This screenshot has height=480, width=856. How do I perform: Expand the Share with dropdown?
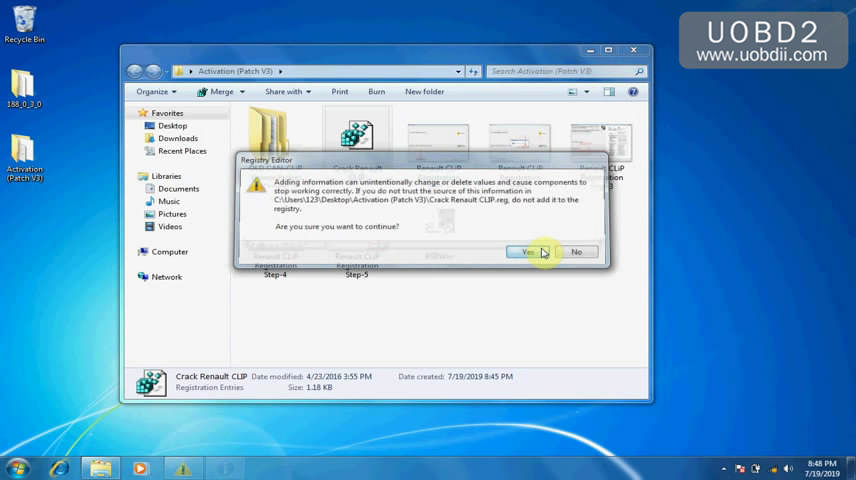pyautogui.click(x=287, y=92)
